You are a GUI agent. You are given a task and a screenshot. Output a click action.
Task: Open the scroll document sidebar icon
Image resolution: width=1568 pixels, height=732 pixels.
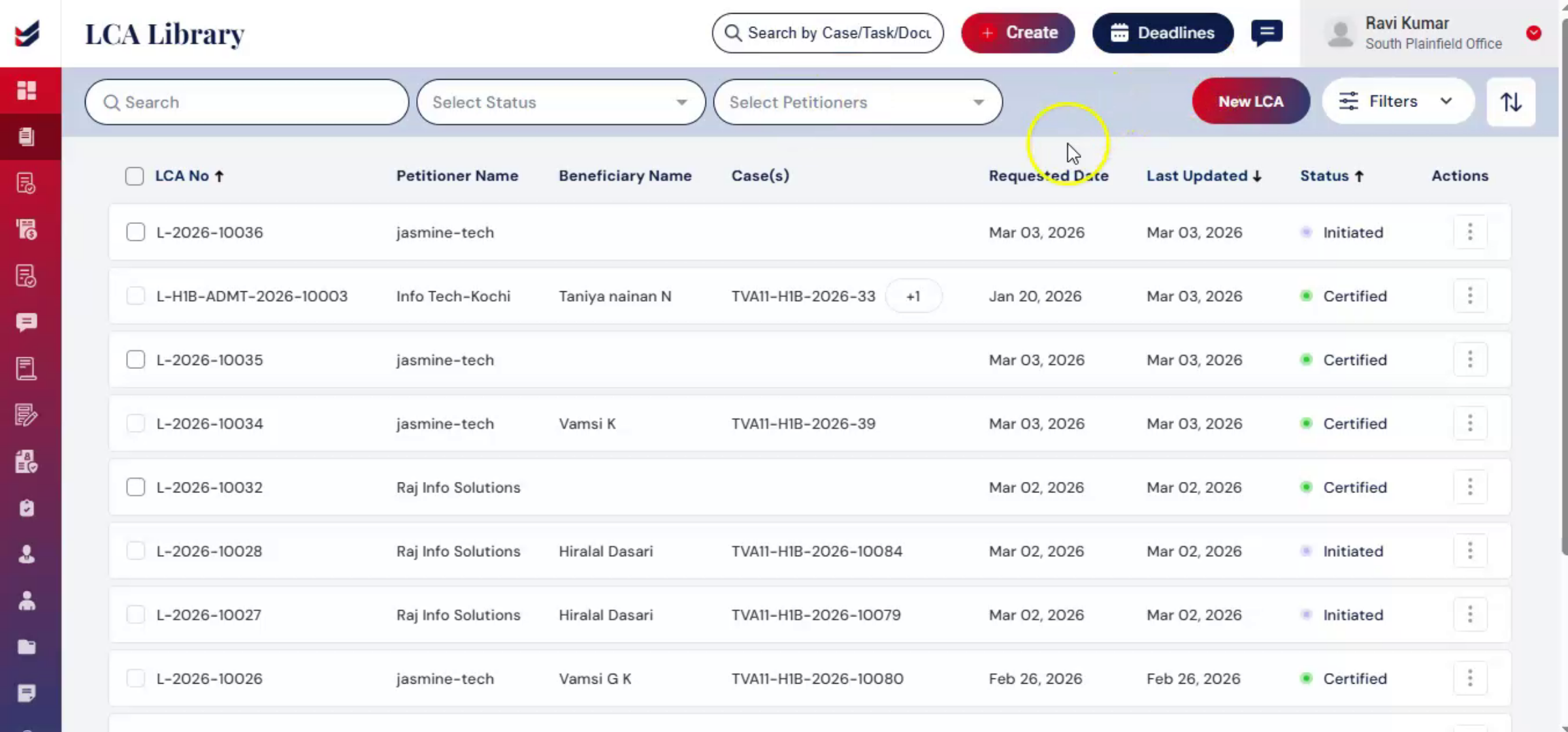[27, 368]
